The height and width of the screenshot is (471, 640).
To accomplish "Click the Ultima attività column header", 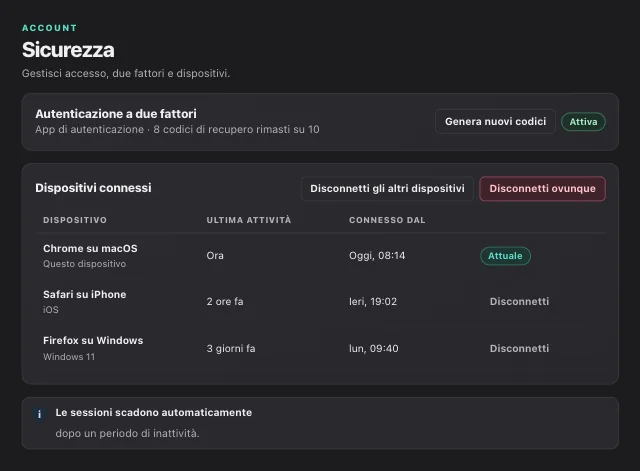I will (x=249, y=220).
